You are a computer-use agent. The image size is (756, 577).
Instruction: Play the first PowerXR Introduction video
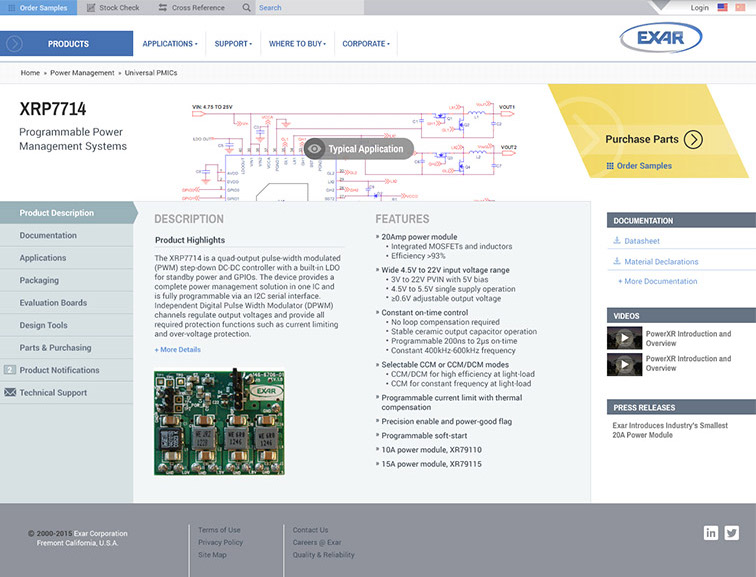pyautogui.click(x=624, y=338)
